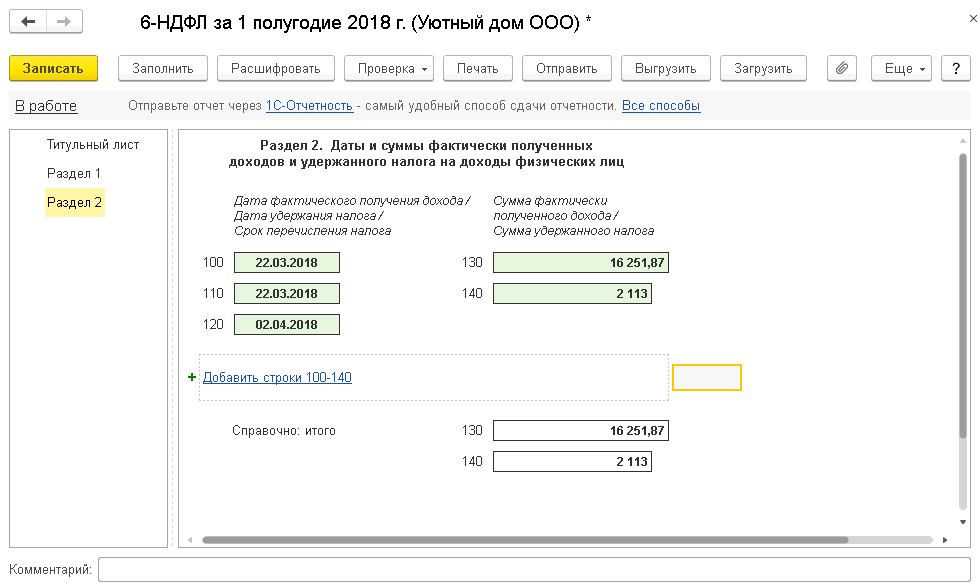This screenshot has height=588, width=980.
Task: Click the horizontal scrollbar right arrow
Action: click(945, 540)
